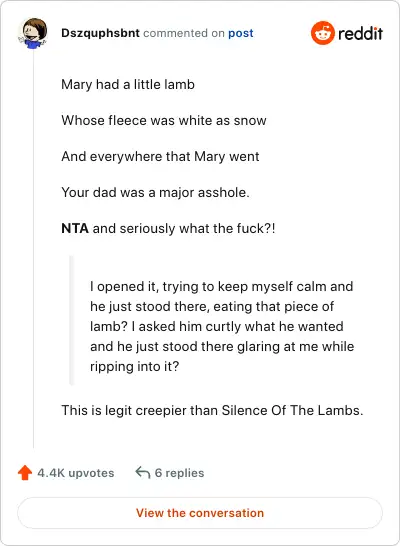
Task: Click the line "Whose fleece was white as snow"
Action: pyautogui.click(x=164, y=120)
